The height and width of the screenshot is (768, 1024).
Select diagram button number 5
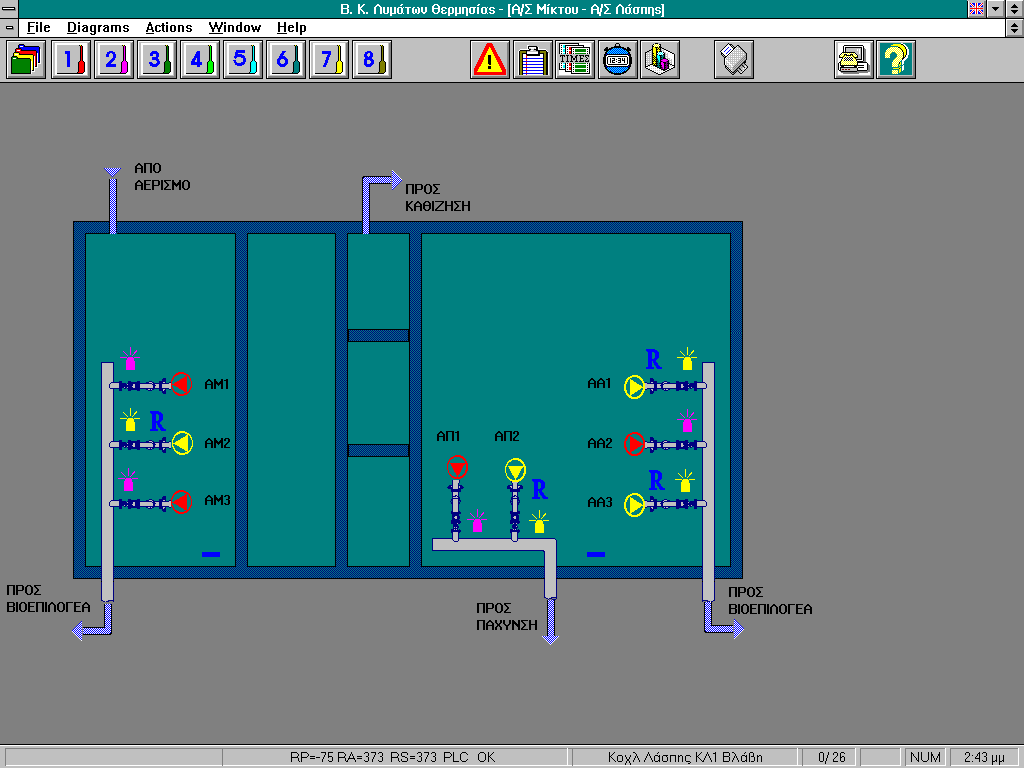pos(241,60)
